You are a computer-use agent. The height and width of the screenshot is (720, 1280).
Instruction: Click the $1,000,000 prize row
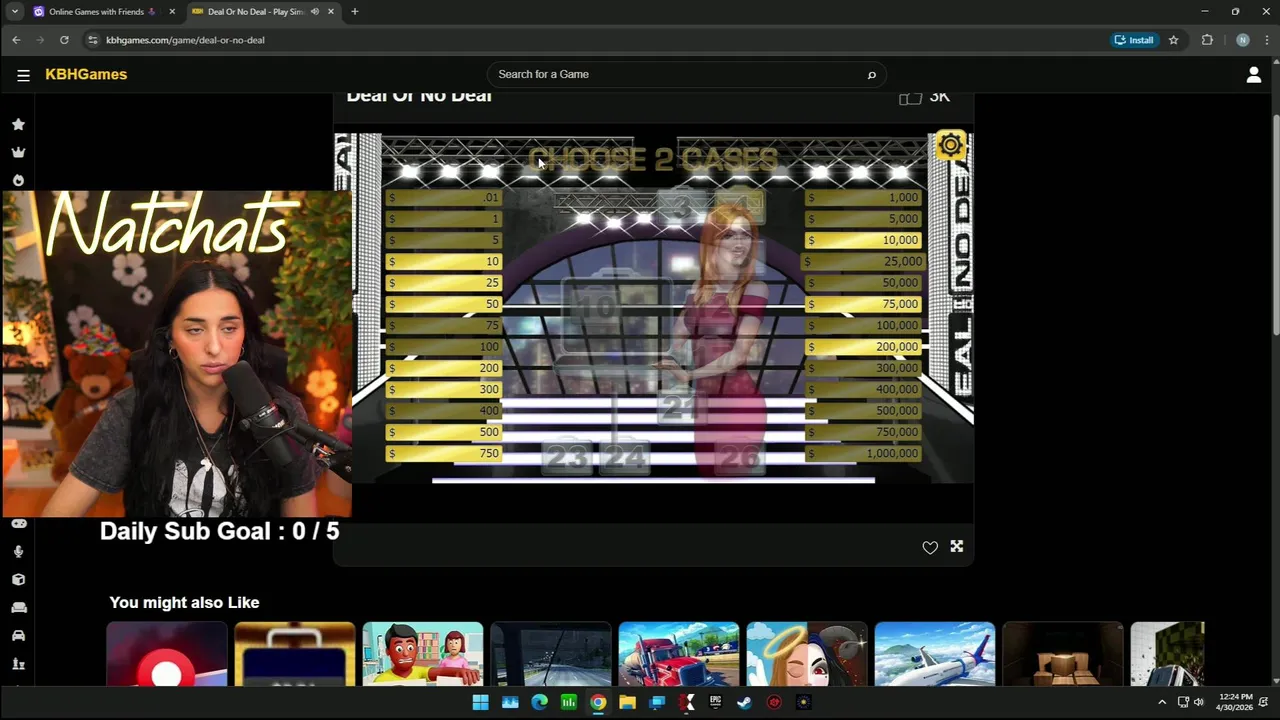(x=863, y=454)
